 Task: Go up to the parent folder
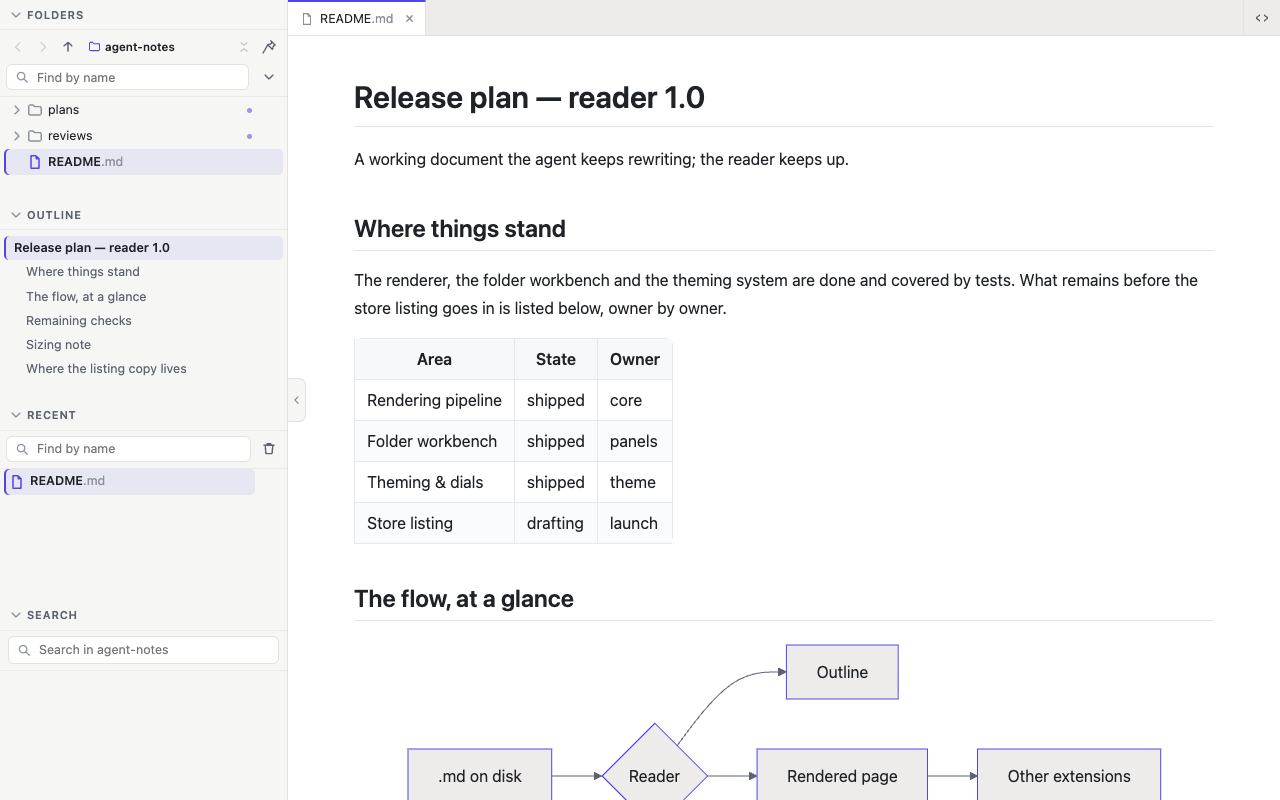tap(68, 47)
